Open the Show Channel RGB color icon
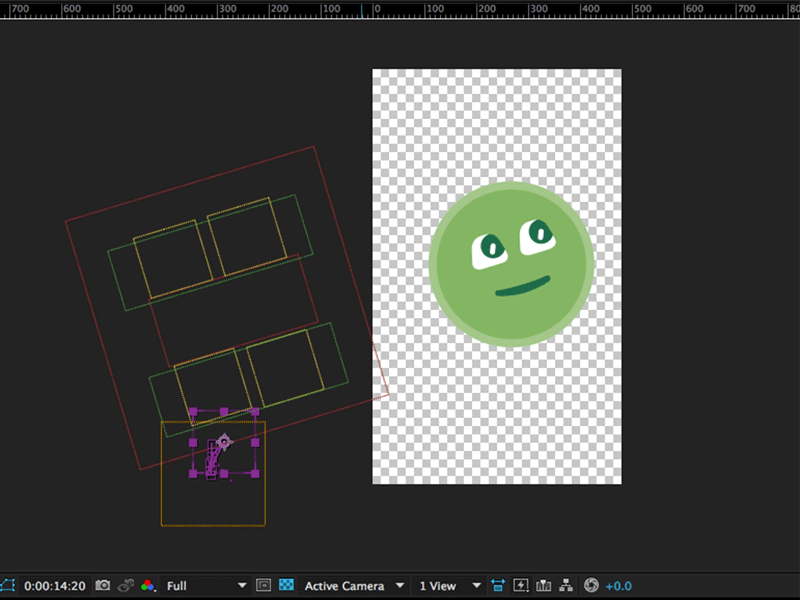The image size is (800, 600). (x=148, y=585)
